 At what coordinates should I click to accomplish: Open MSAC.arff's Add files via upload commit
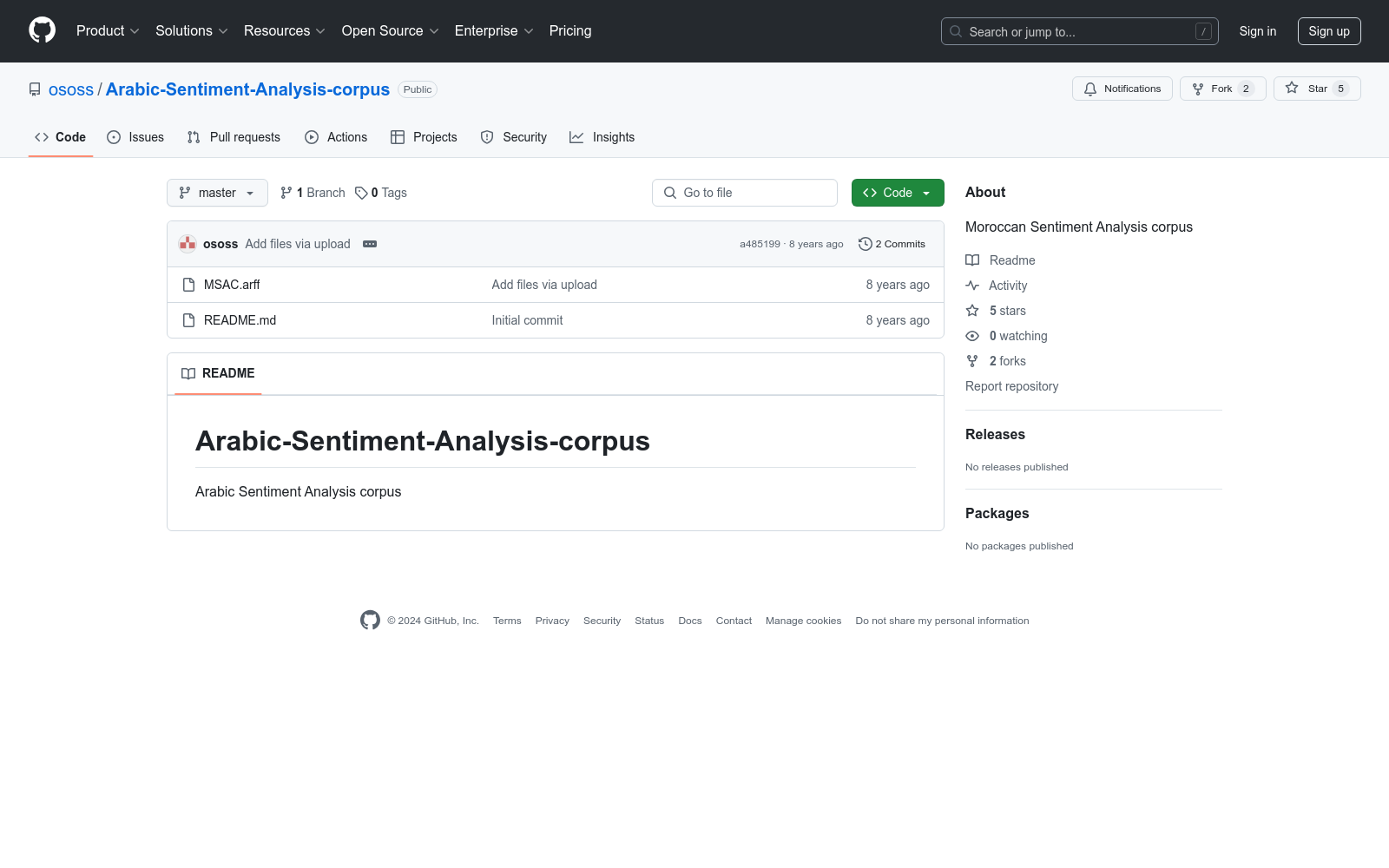point(544,285)
